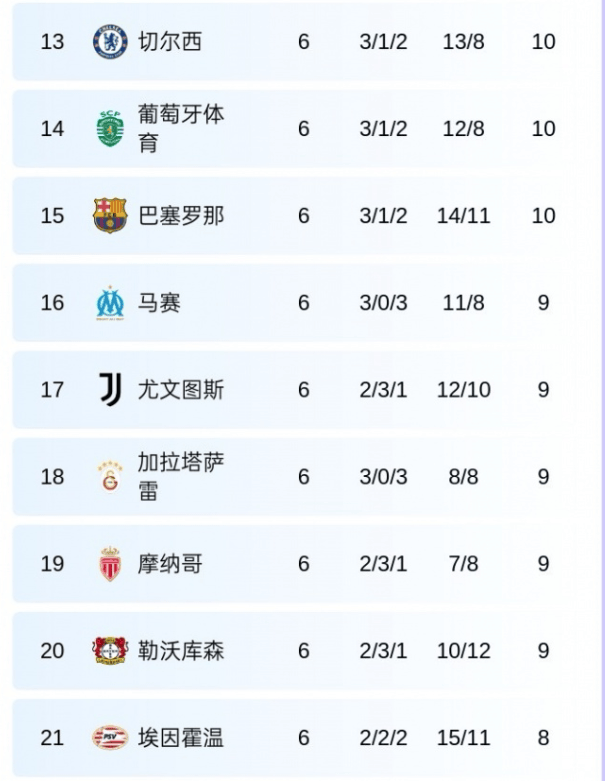Click the Monaco club crest
The height and width of the screenshot is (781, 605).
click(x=109, y=564)
